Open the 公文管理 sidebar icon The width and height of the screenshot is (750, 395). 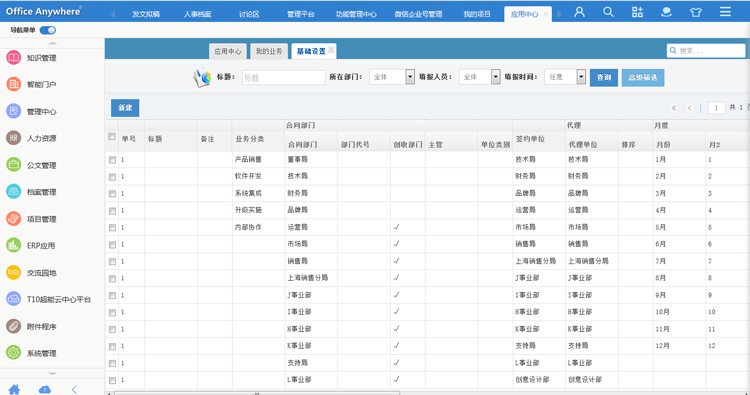tap(13, 165)
